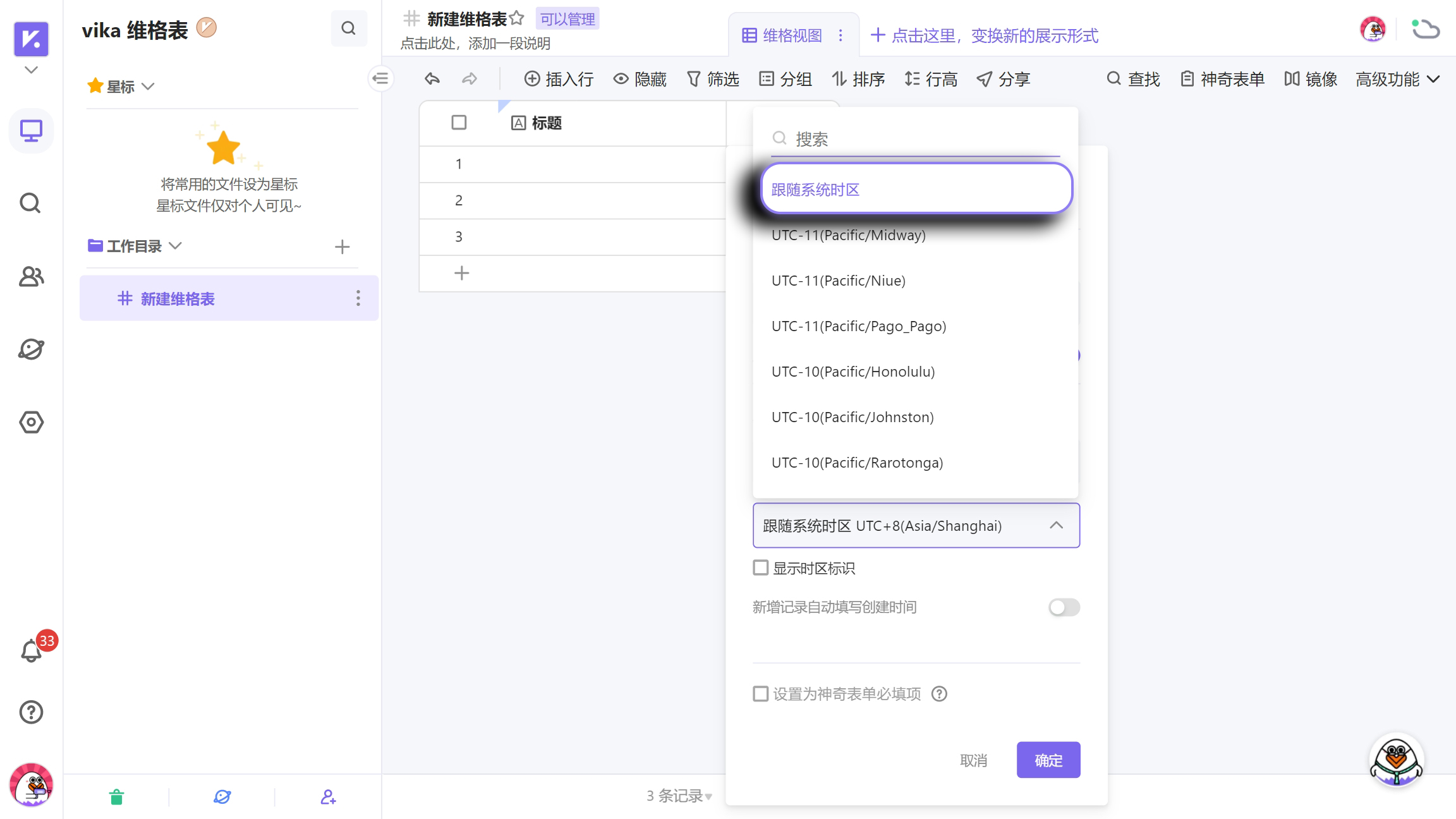
Task: Click the 取消 cancel button
Action: [x=973, y=760]
